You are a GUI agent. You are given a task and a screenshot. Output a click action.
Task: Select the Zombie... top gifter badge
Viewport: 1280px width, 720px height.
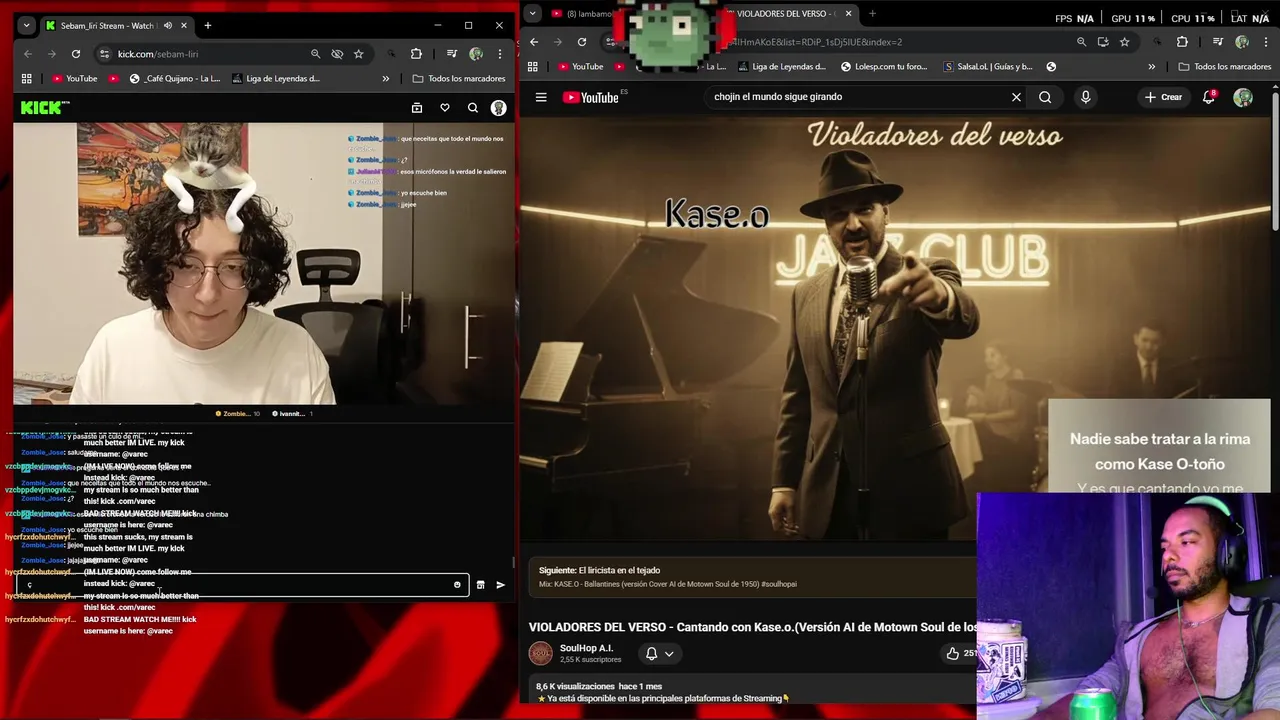[238, 413]
